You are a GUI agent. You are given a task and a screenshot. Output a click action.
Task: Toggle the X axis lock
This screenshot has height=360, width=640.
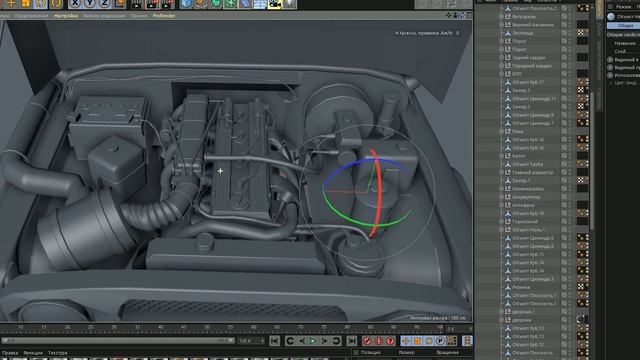75,4
